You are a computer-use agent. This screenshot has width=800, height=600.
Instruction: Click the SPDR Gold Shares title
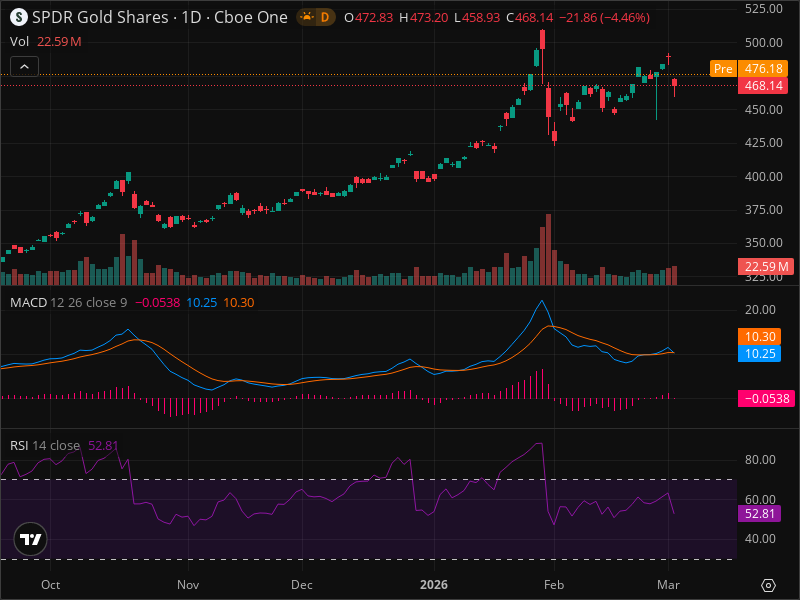(100, 17)
